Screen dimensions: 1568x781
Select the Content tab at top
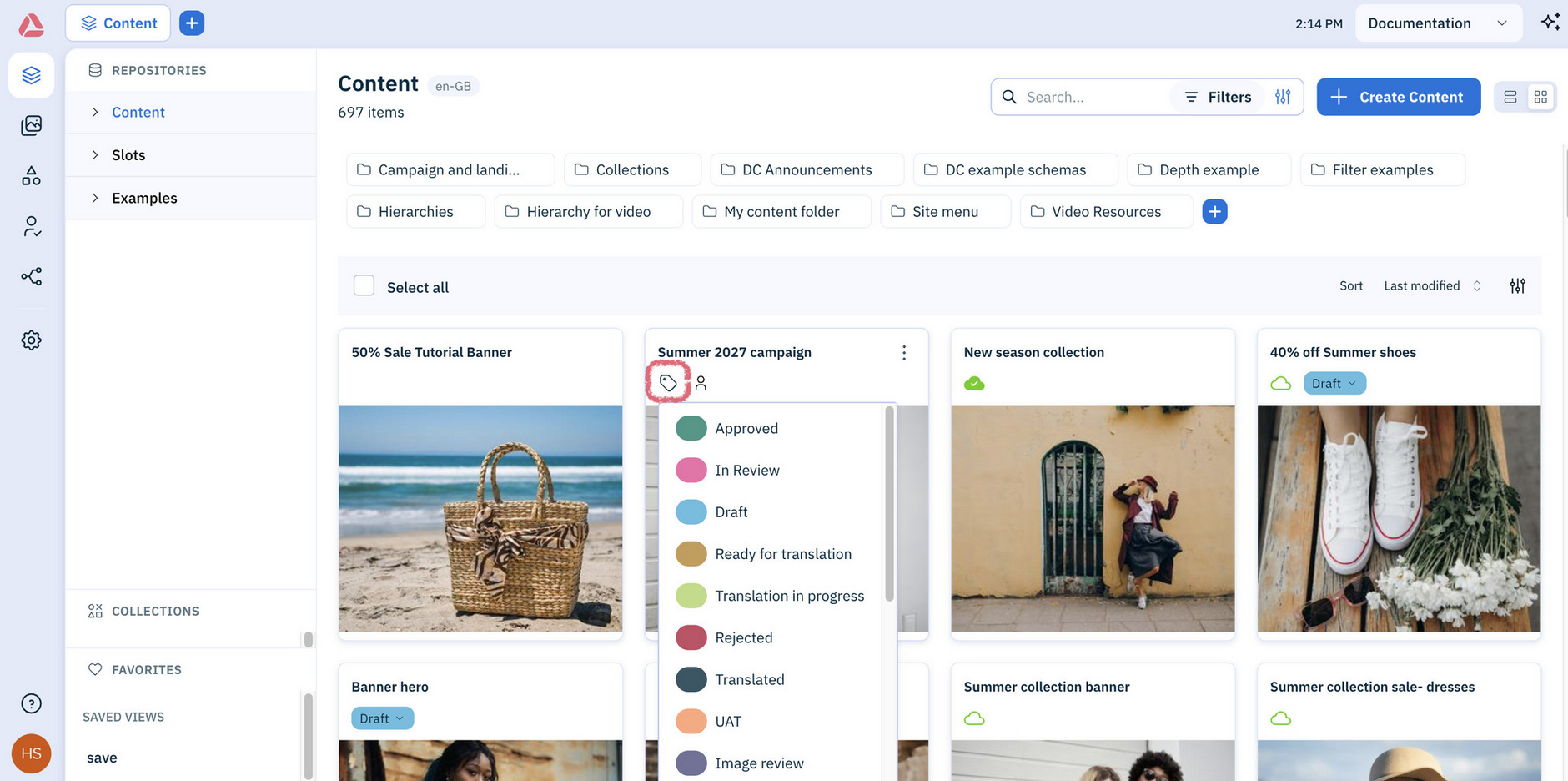click(118, 23)
